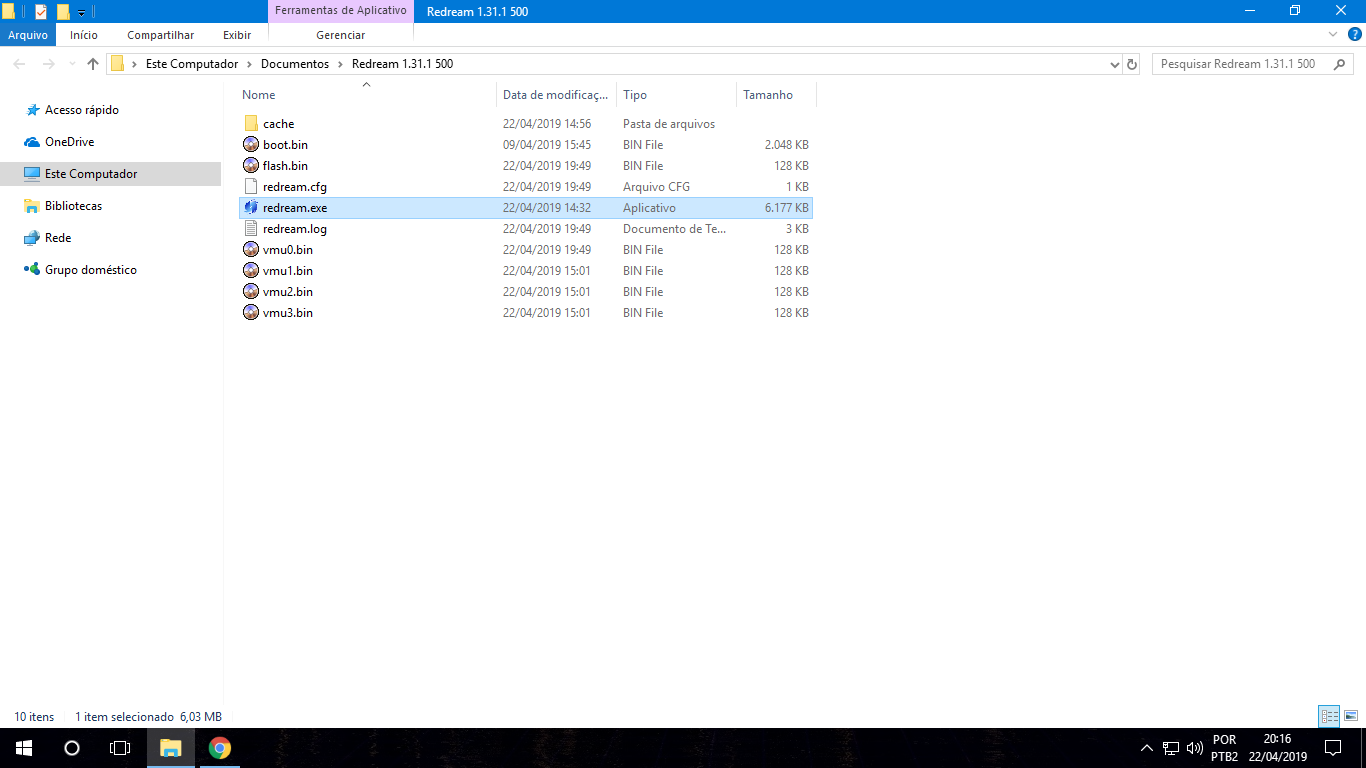Show hidden system tray icons
The width and height of the screenshot is (1366, 768).
click(x=1147, y=748)
